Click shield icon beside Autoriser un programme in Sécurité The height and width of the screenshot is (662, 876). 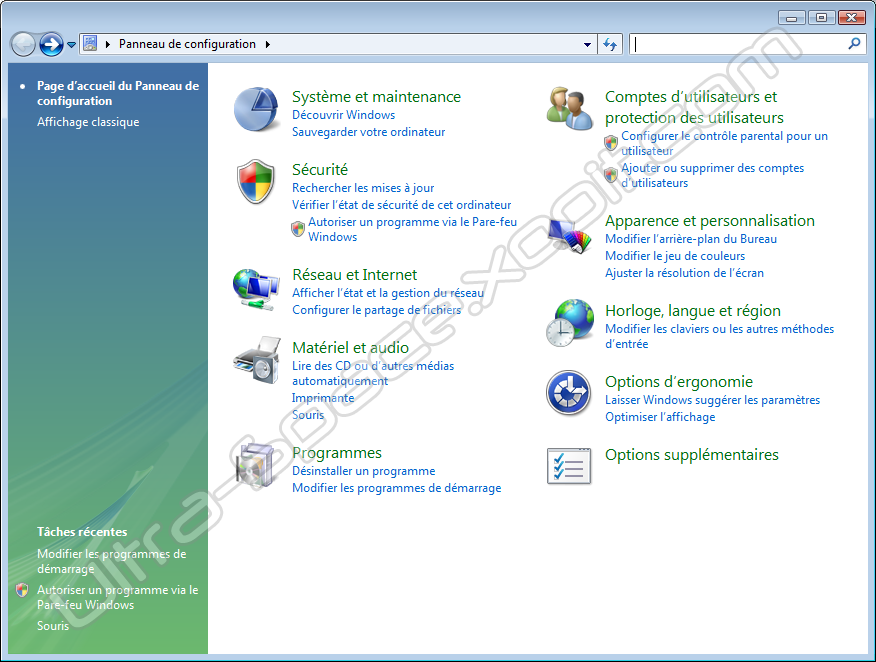click(298, 229)
